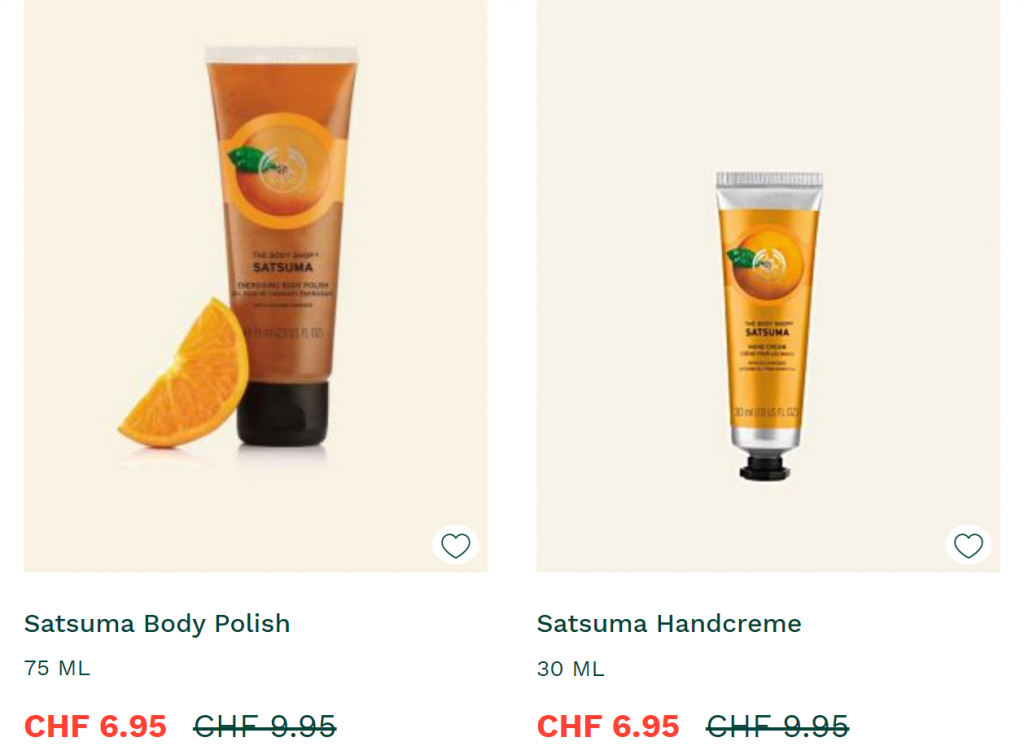This screenshot has width=1024, height=755.
Task: Favorite the Satsuma Handcreme with heart icon
Action: point(968,545)
